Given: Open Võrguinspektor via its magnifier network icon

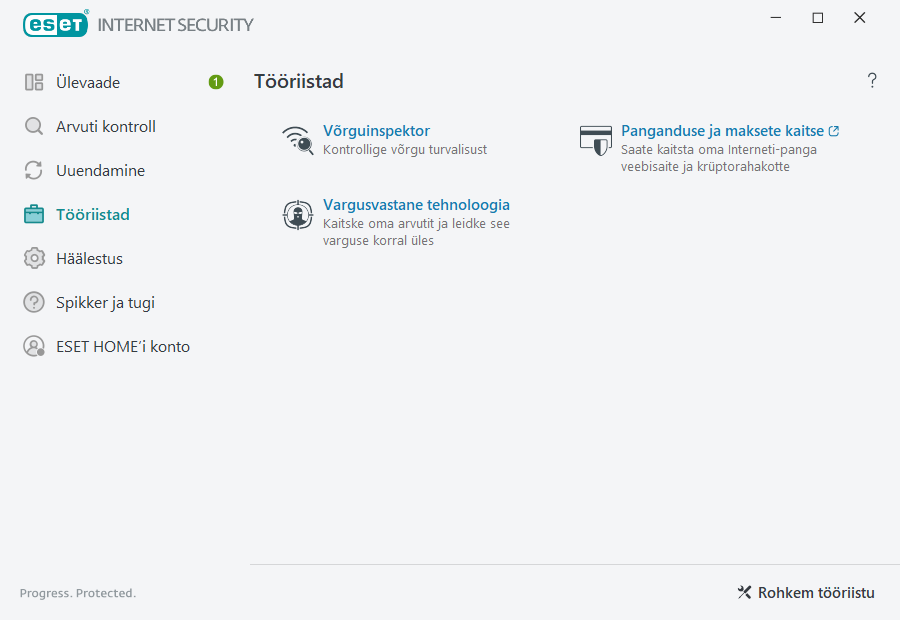Looking at the screenshot, I should [297, 139].
